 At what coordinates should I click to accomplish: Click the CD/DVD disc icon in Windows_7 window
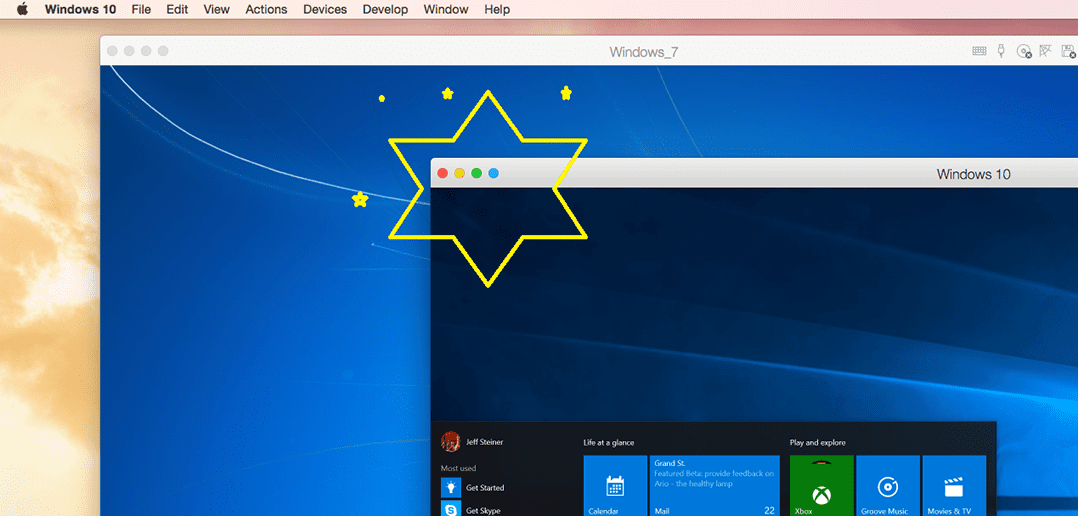pos(1024,52)
